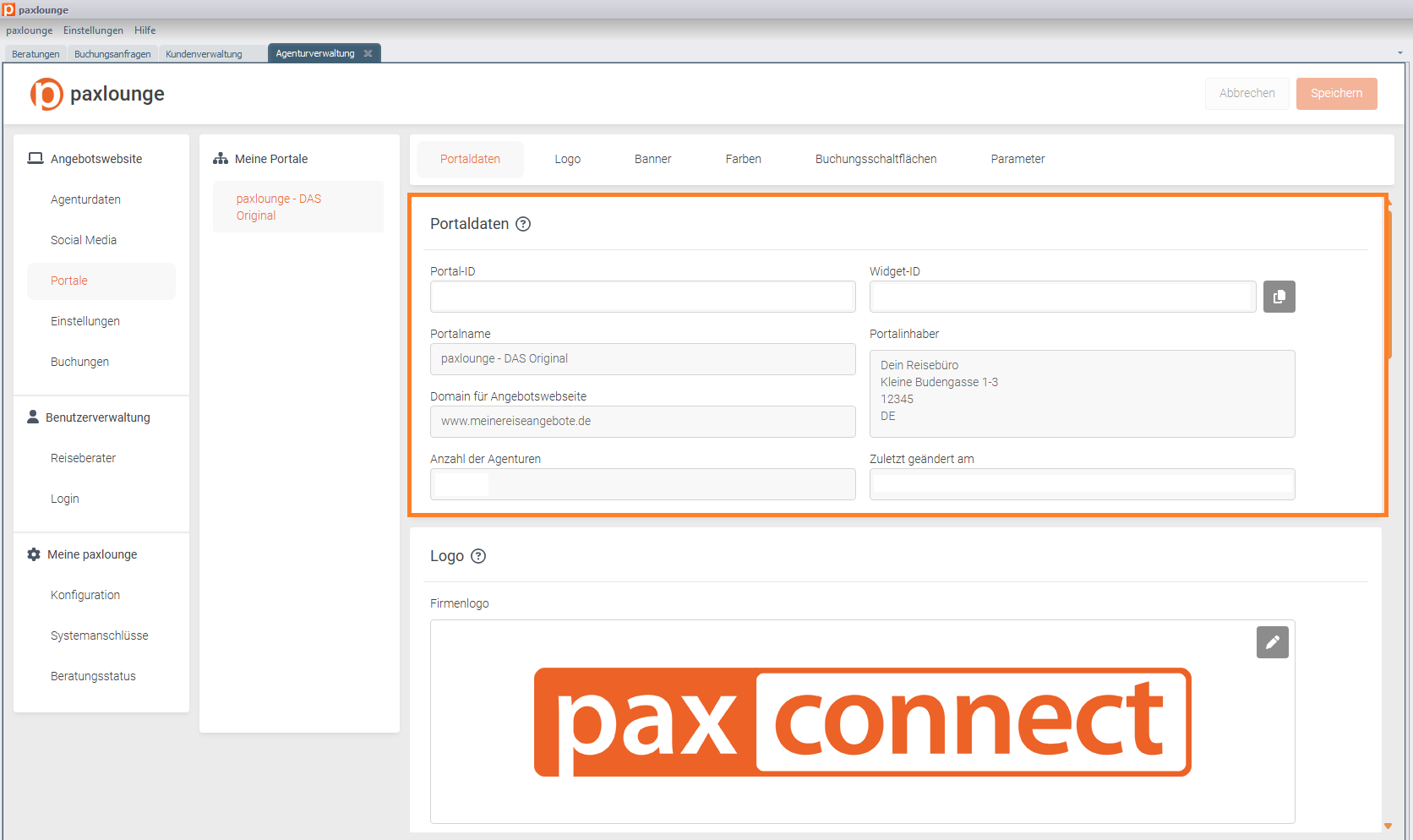Click the Meine paxlounge section heading
Viewport: 1413px width, 840px height.
click(x=92, y=554)
